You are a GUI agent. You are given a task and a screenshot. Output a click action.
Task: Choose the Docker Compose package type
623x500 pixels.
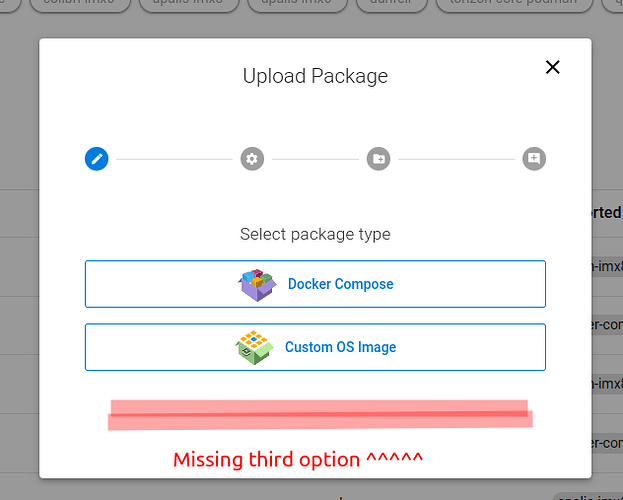[315, 284]
